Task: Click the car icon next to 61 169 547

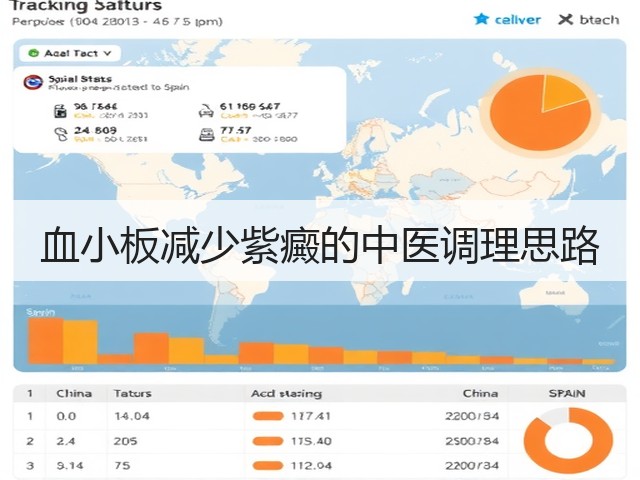Action: click(206, 111)
